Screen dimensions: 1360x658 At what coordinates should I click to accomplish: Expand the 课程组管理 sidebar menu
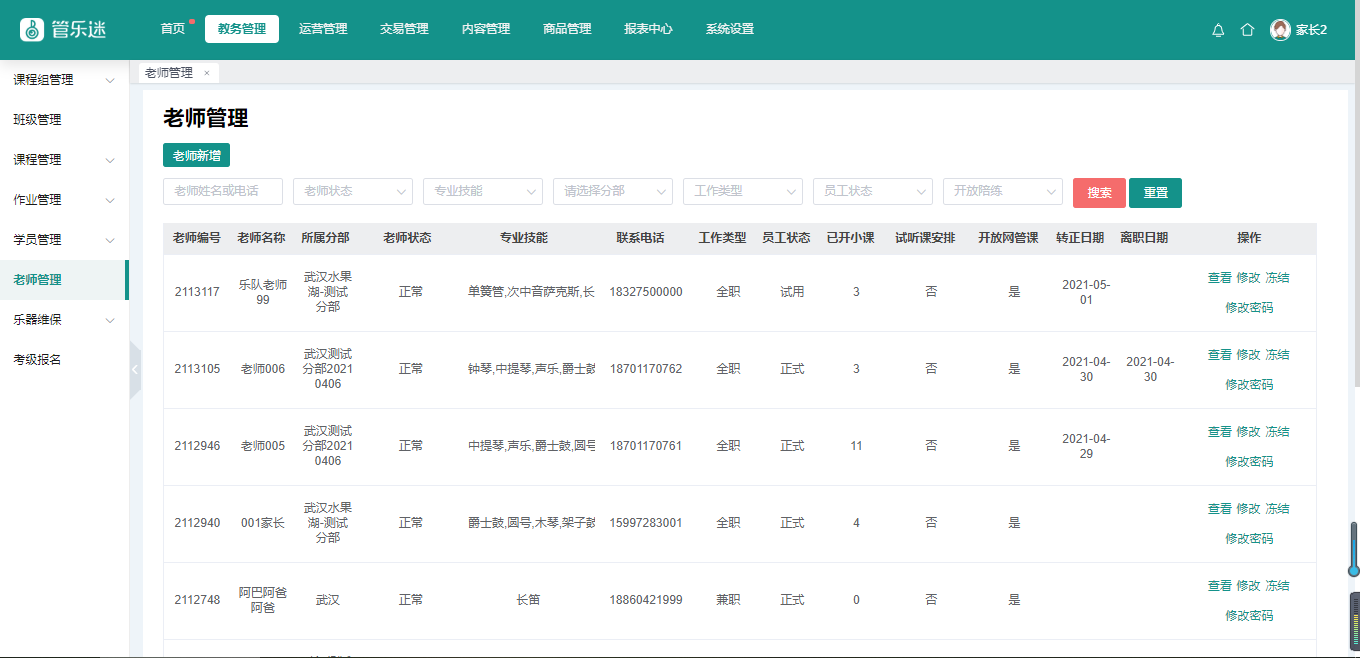tap(110, 80)
